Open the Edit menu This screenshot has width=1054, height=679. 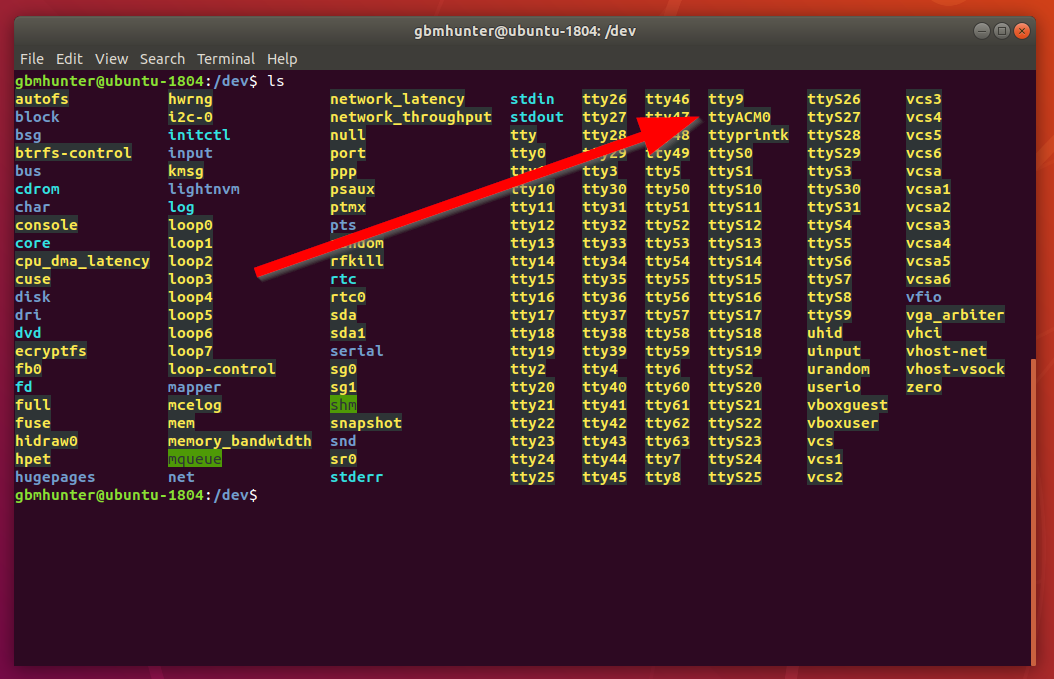click(x=69, y=59)
